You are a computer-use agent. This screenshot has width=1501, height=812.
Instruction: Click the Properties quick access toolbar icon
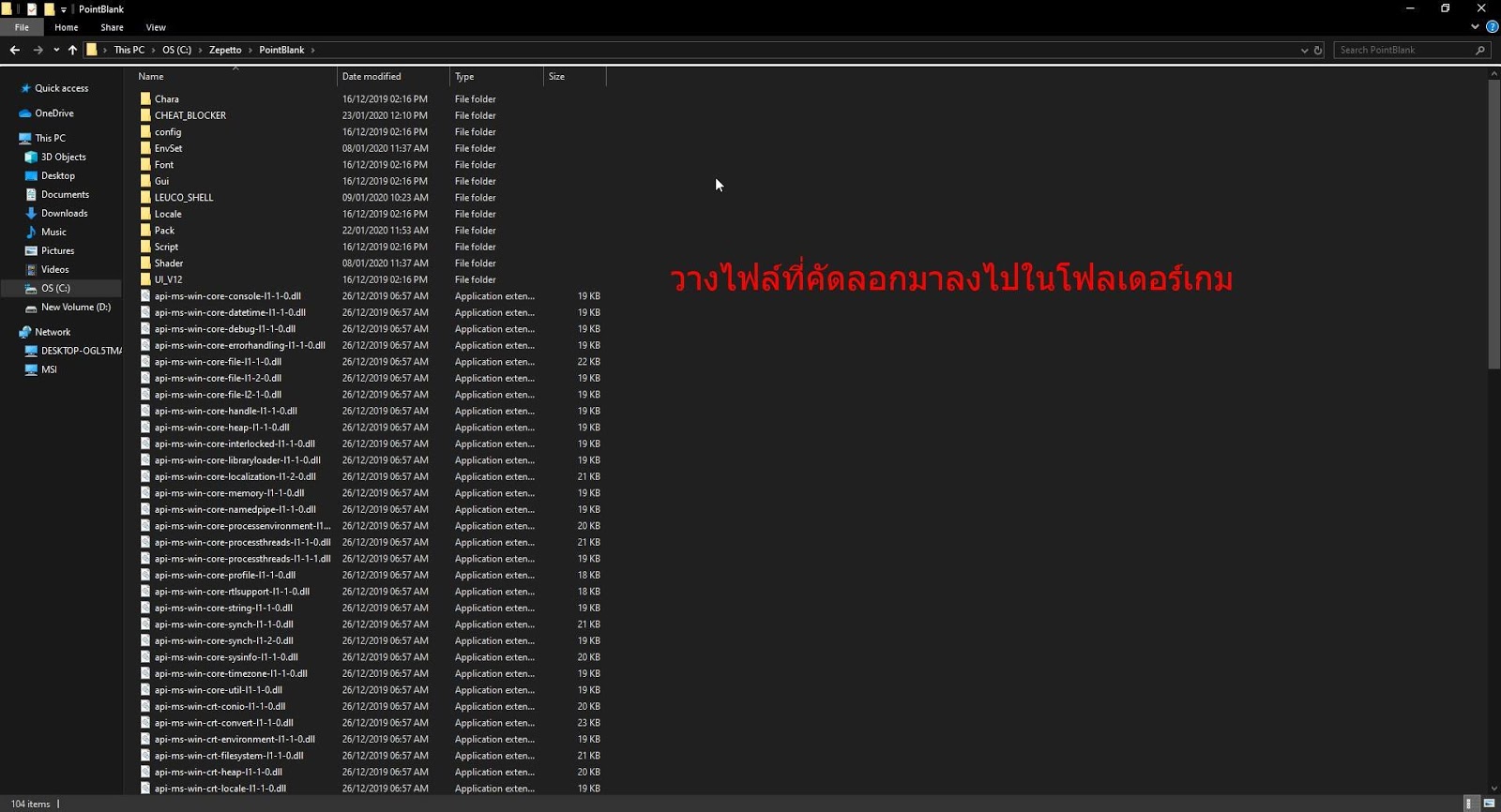pyautogui.click(x=32, y=9)
